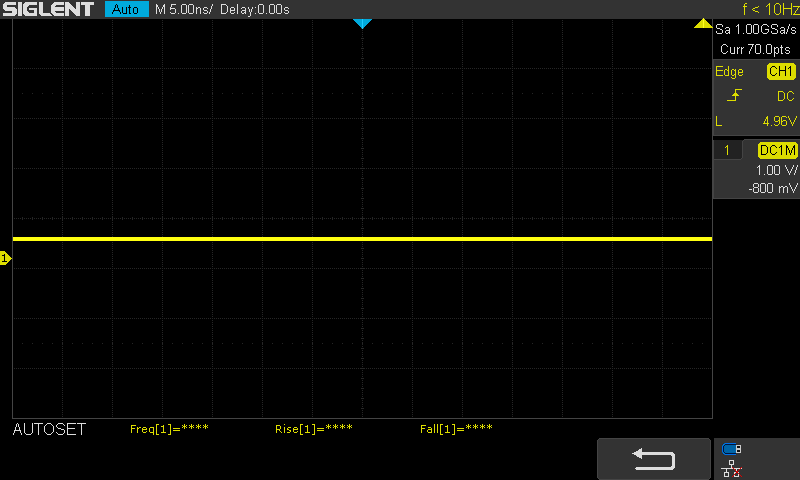Click the USB device status icon
This screenshot has width=800, height=480.
(x=732, y=449)
